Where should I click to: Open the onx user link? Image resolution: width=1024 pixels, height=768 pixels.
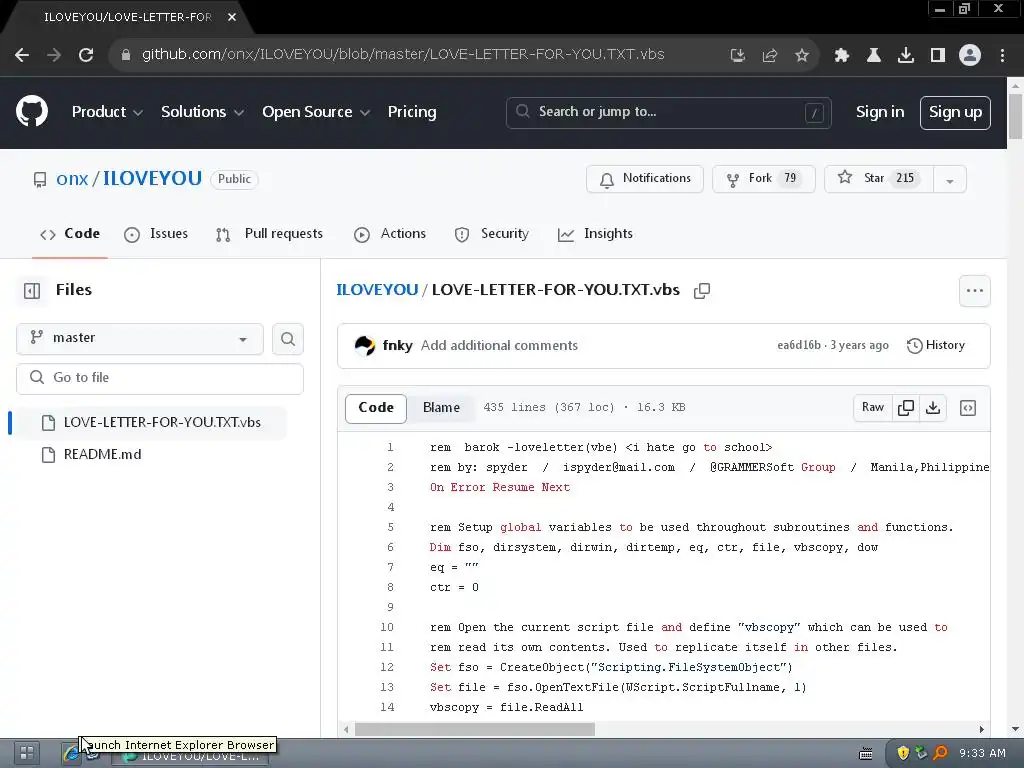(x=72, y=179)
